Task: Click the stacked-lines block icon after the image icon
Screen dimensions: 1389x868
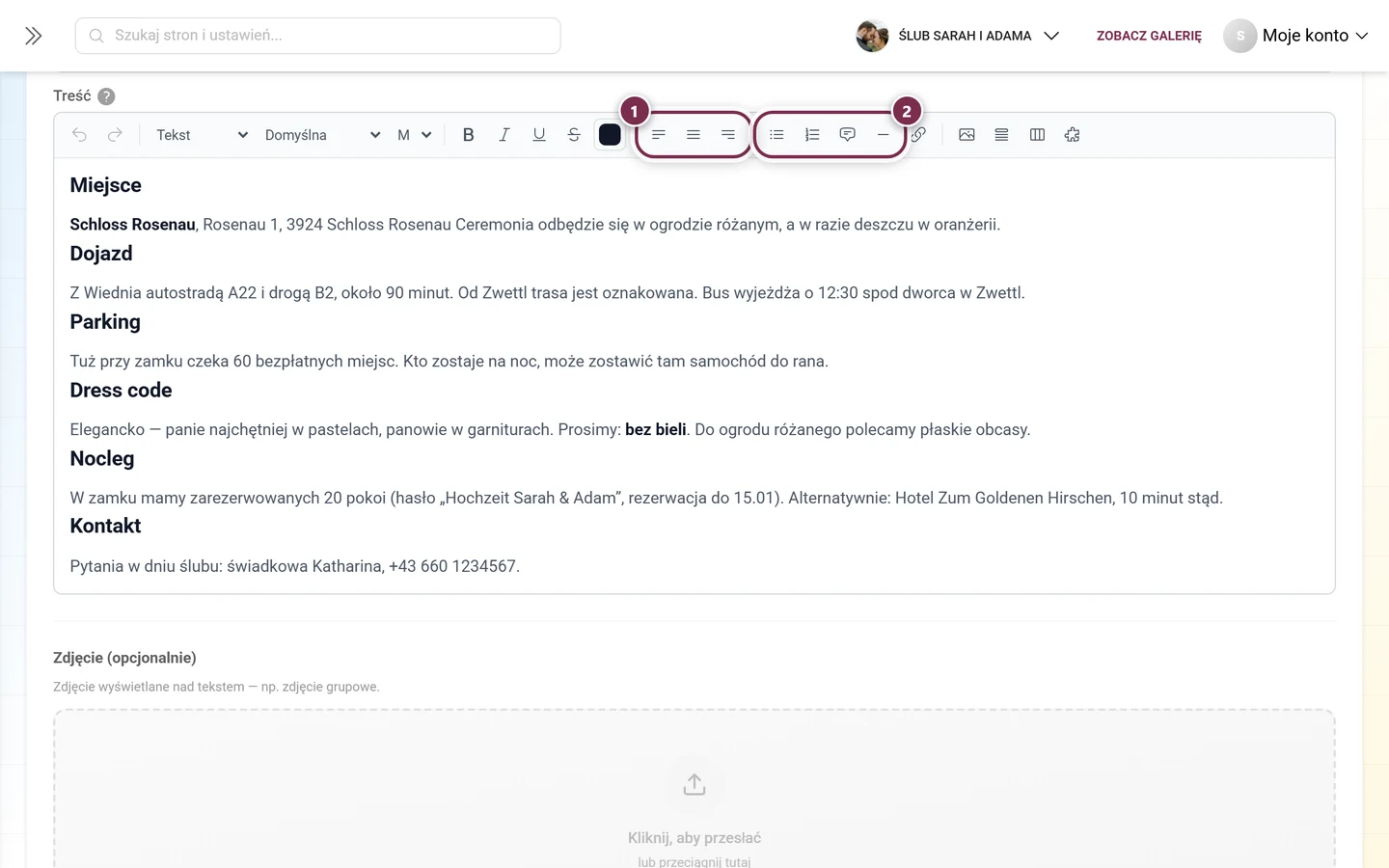Action: 1001,135
